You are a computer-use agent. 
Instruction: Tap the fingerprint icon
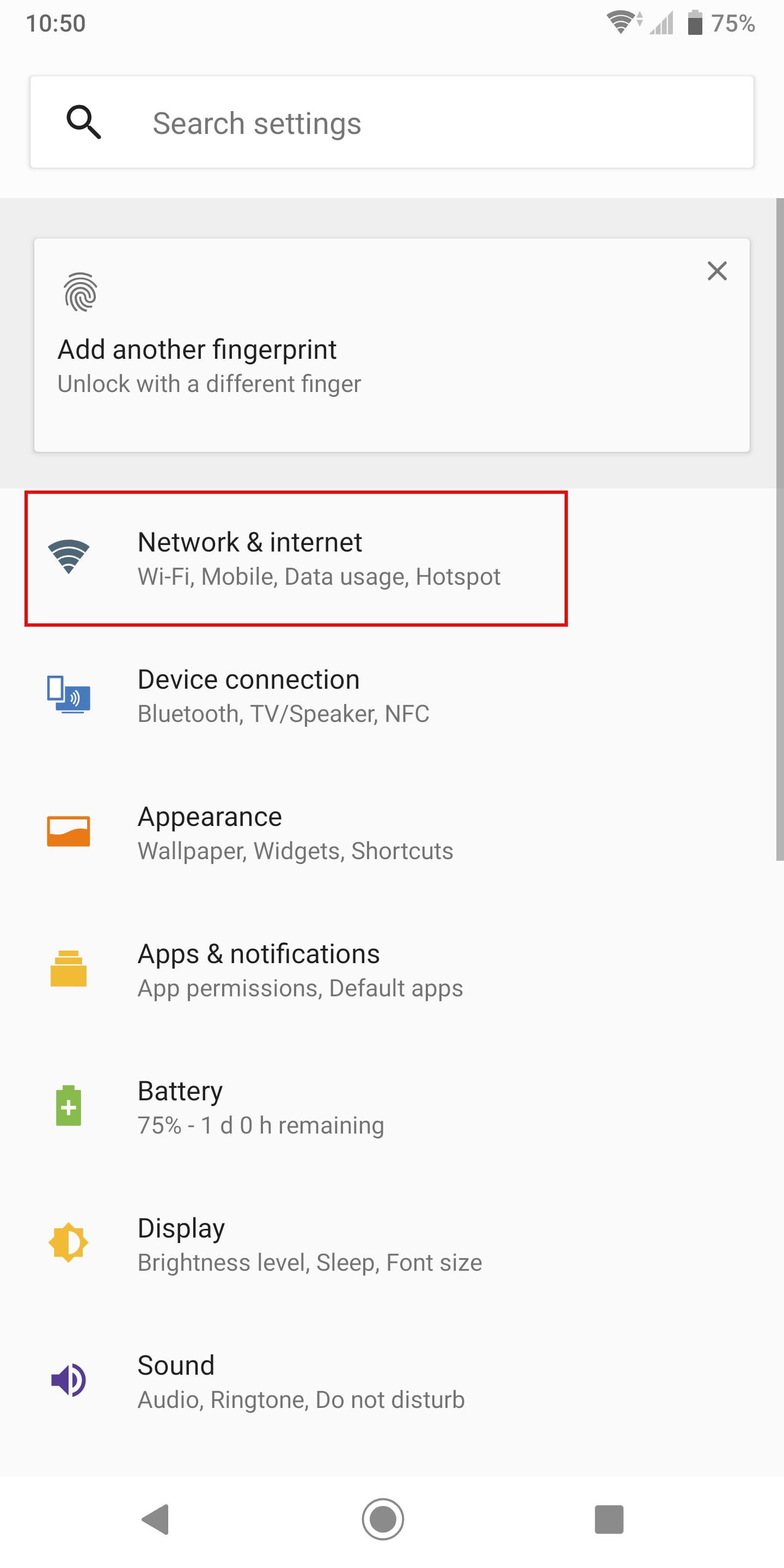[x=81, y=292]
